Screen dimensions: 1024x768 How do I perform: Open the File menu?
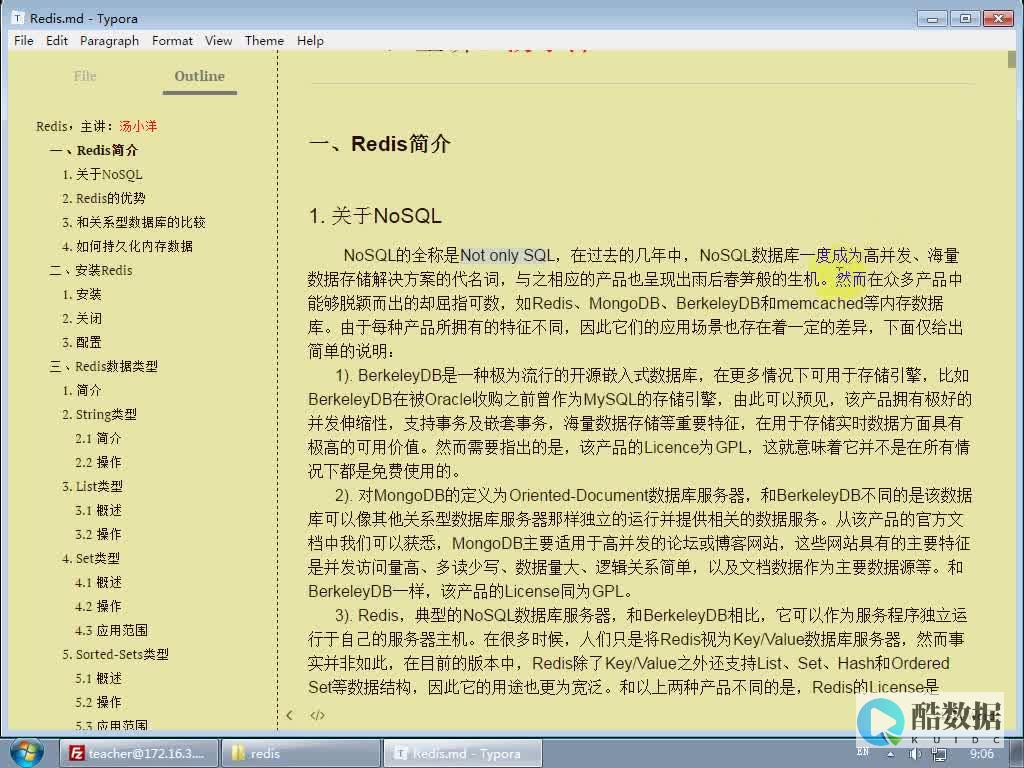tap(24, 40)
